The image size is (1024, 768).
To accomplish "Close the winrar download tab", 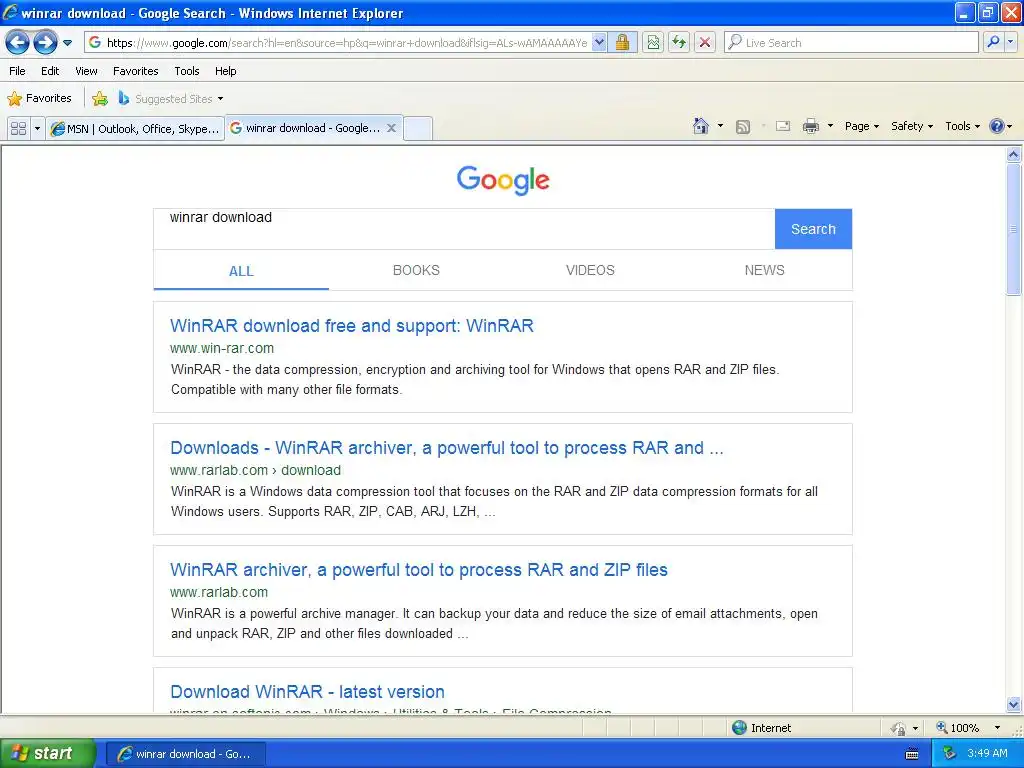I will click(x=391, y=128).
